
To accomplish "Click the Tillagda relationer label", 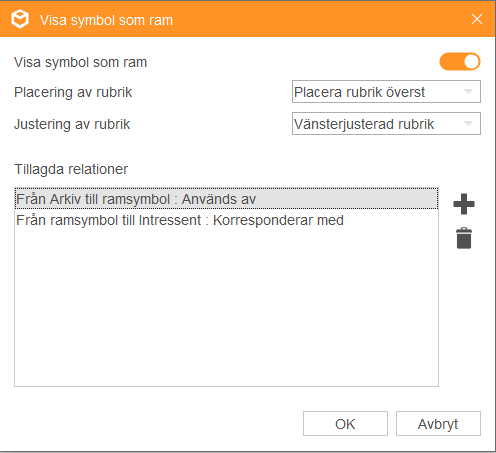I will coord(71,169).
